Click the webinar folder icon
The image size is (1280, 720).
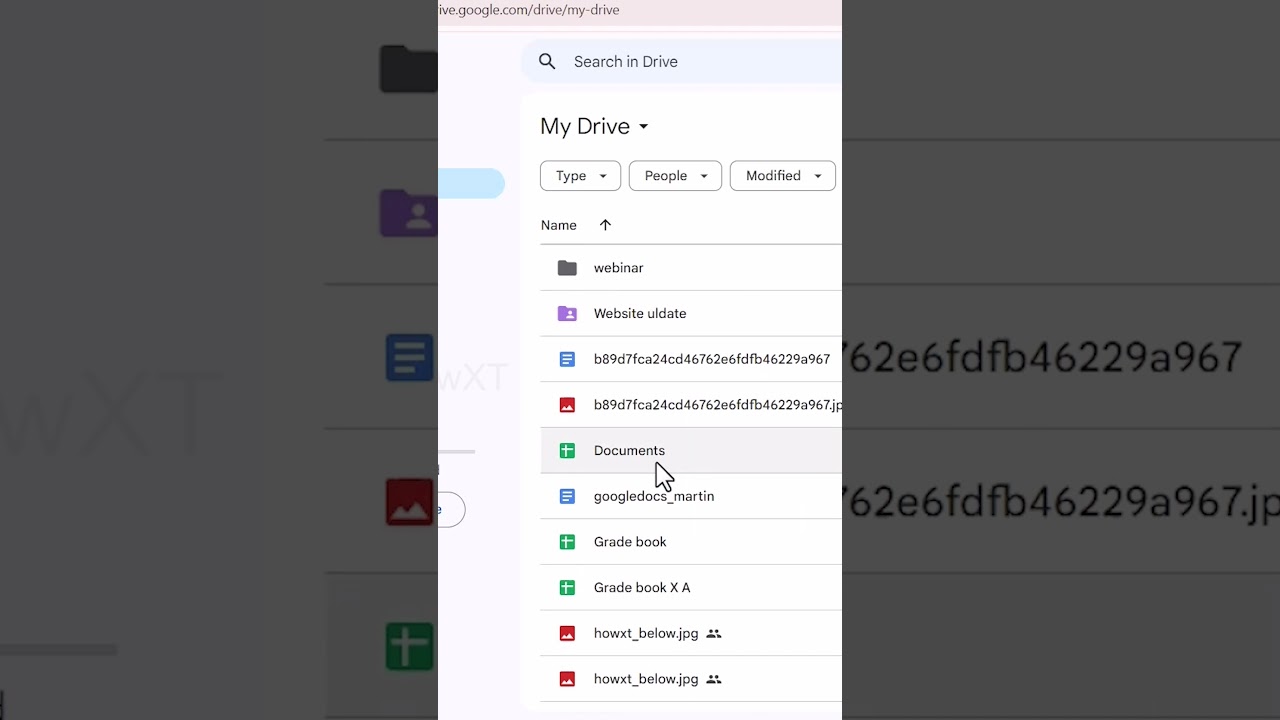(567, 268)
